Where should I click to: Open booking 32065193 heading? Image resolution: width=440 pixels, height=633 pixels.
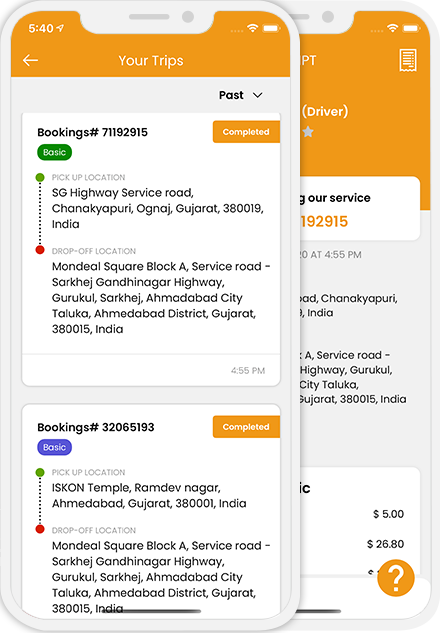(96, 428)
